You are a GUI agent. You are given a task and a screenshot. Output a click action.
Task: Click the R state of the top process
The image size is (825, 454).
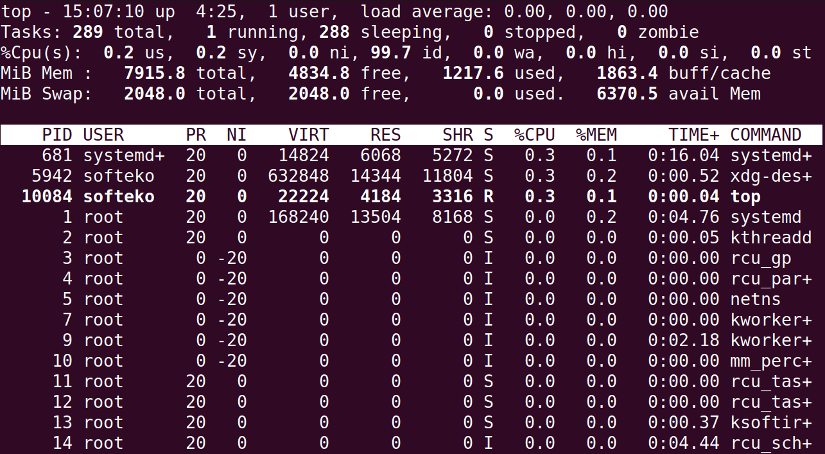[488, 197]
